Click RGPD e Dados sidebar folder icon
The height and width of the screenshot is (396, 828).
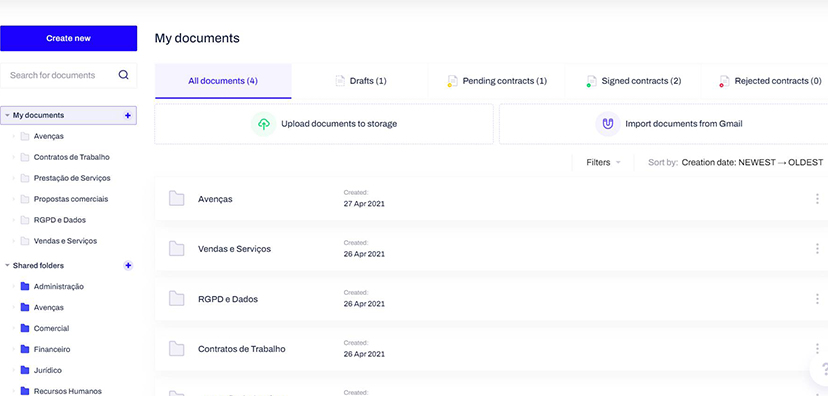pos(24,220)
